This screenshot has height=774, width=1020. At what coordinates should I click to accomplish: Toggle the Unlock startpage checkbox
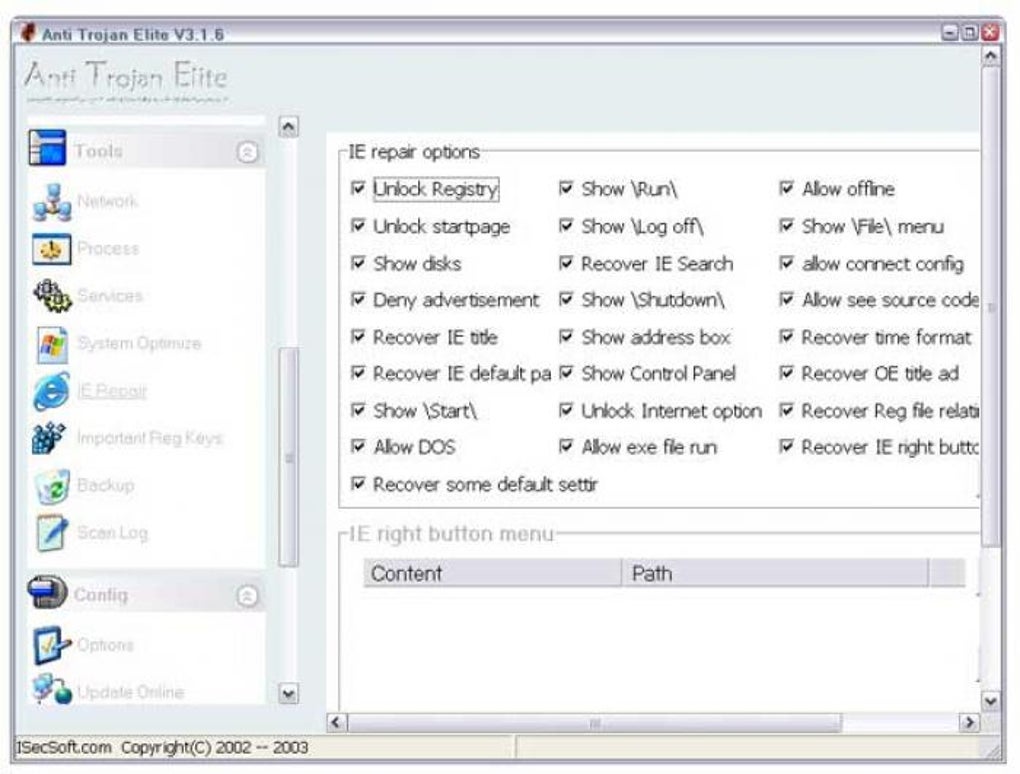[x=358, y=226]
